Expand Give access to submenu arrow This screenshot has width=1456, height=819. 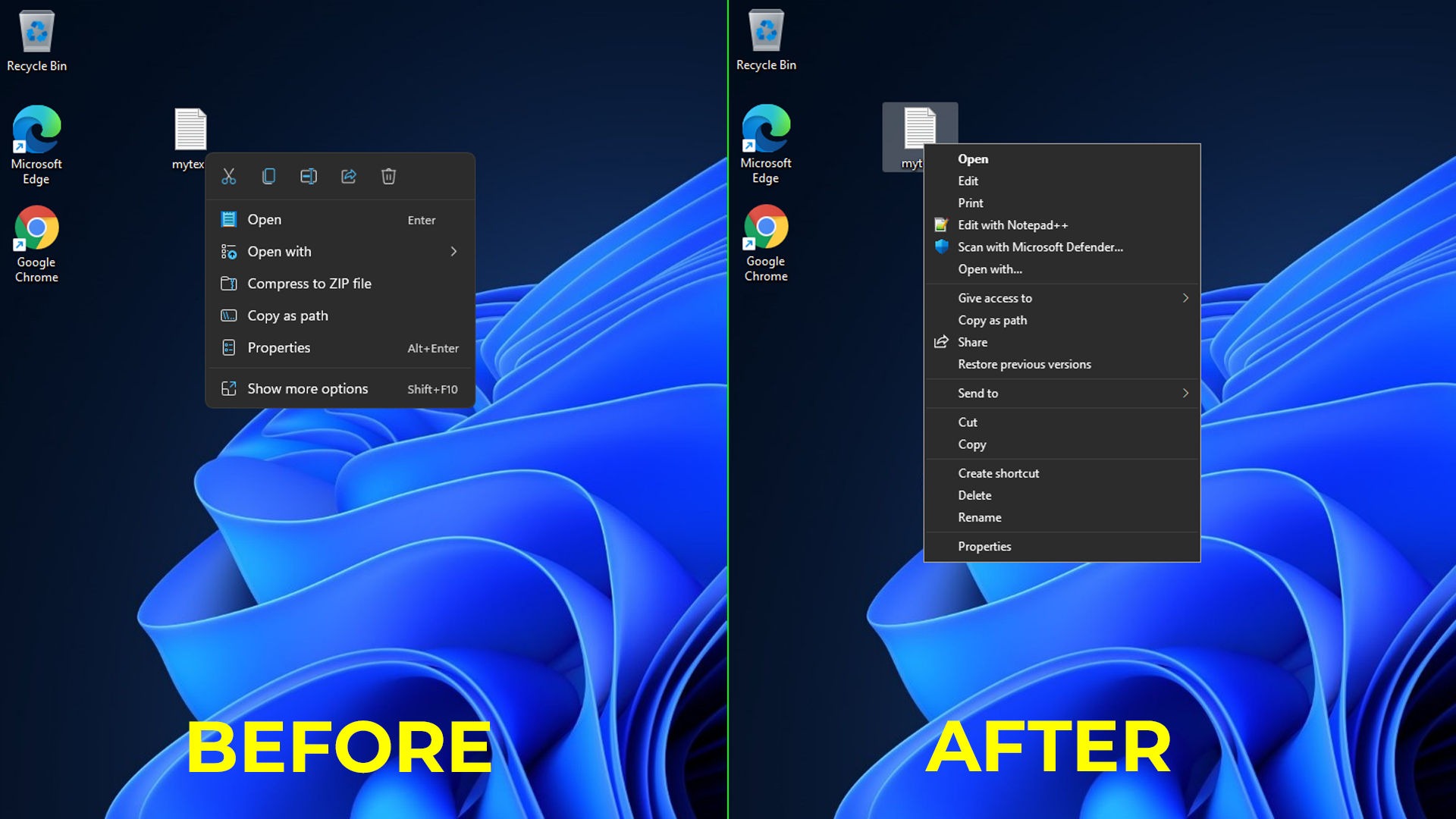click(x=1186, y=298)
